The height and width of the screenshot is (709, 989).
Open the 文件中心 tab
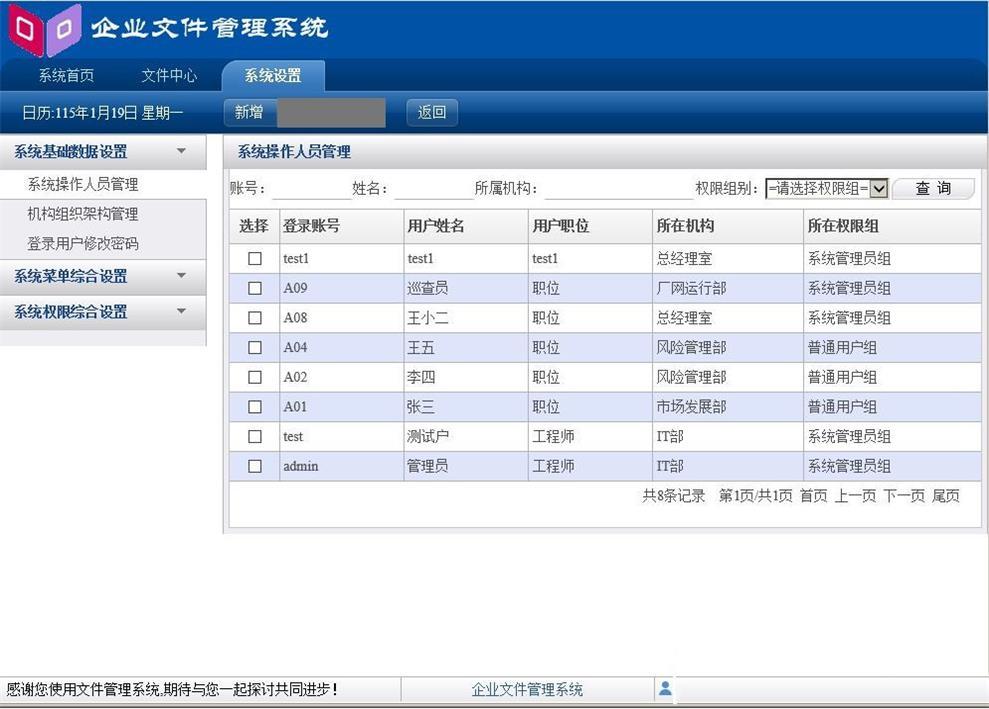[x=169, y=76]
